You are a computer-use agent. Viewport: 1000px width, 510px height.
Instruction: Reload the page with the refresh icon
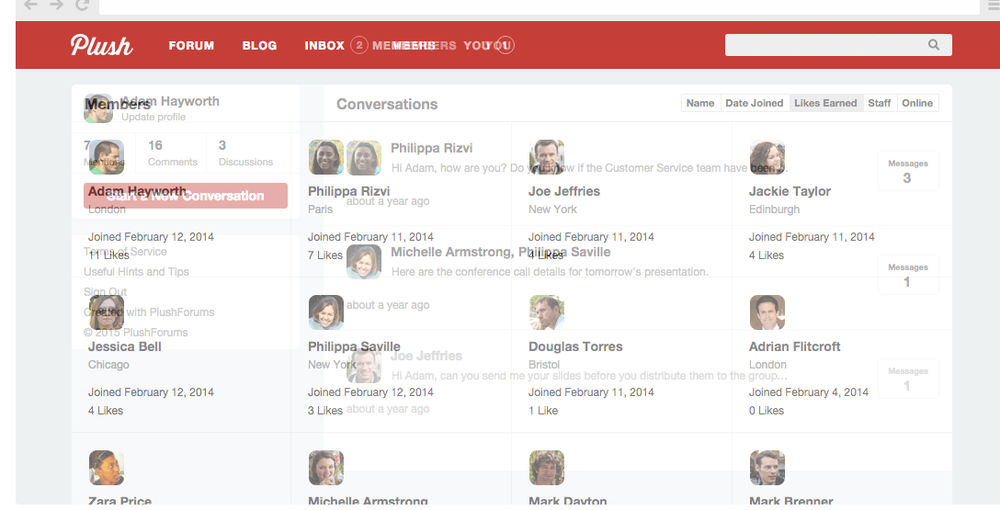[82, 5]
